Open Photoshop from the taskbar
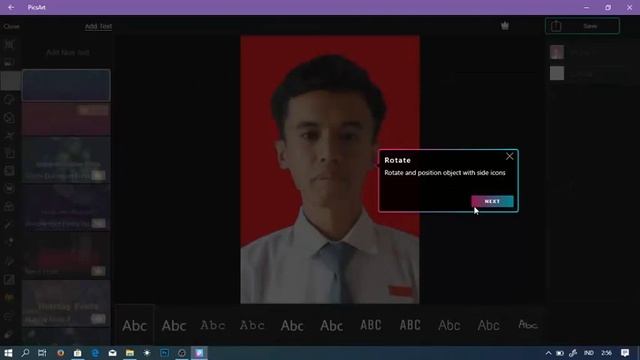The width and height of the screenshot is (640, 360). coord(164,353)
